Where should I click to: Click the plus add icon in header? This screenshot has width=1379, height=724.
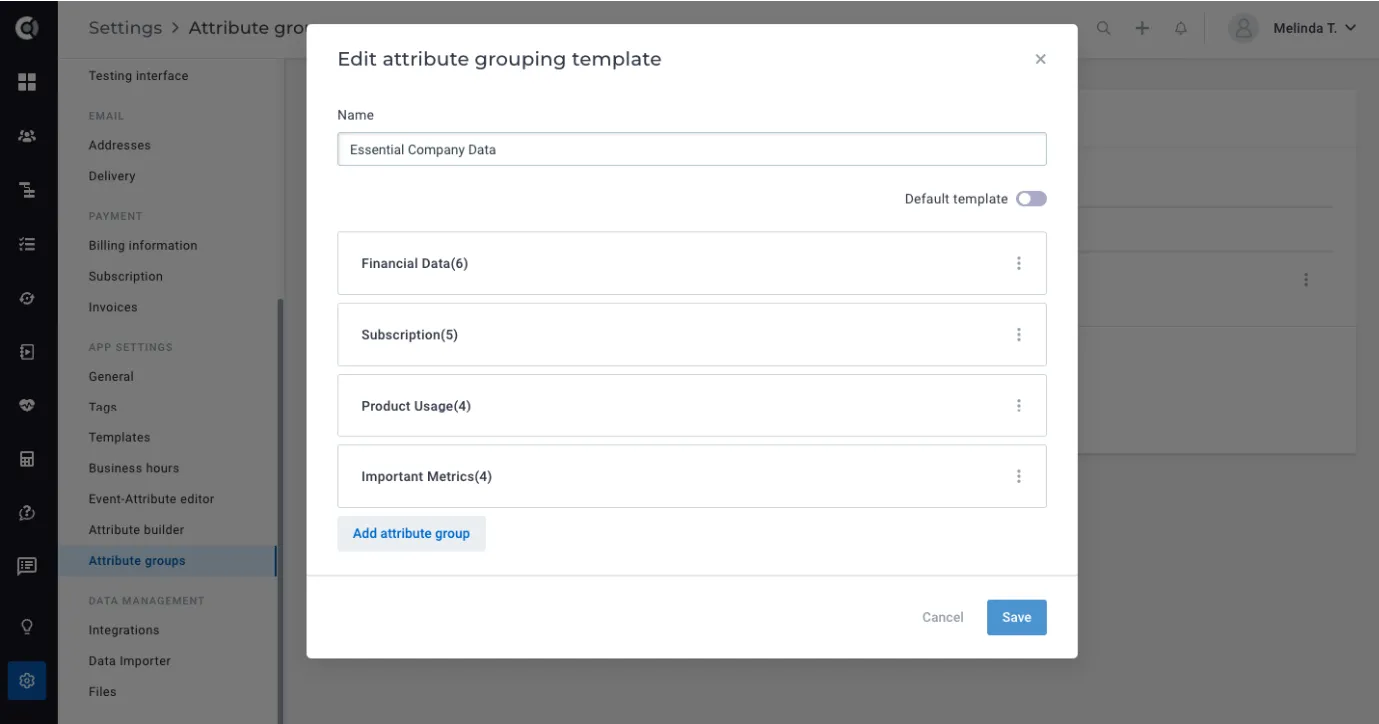pos(1142,28)
